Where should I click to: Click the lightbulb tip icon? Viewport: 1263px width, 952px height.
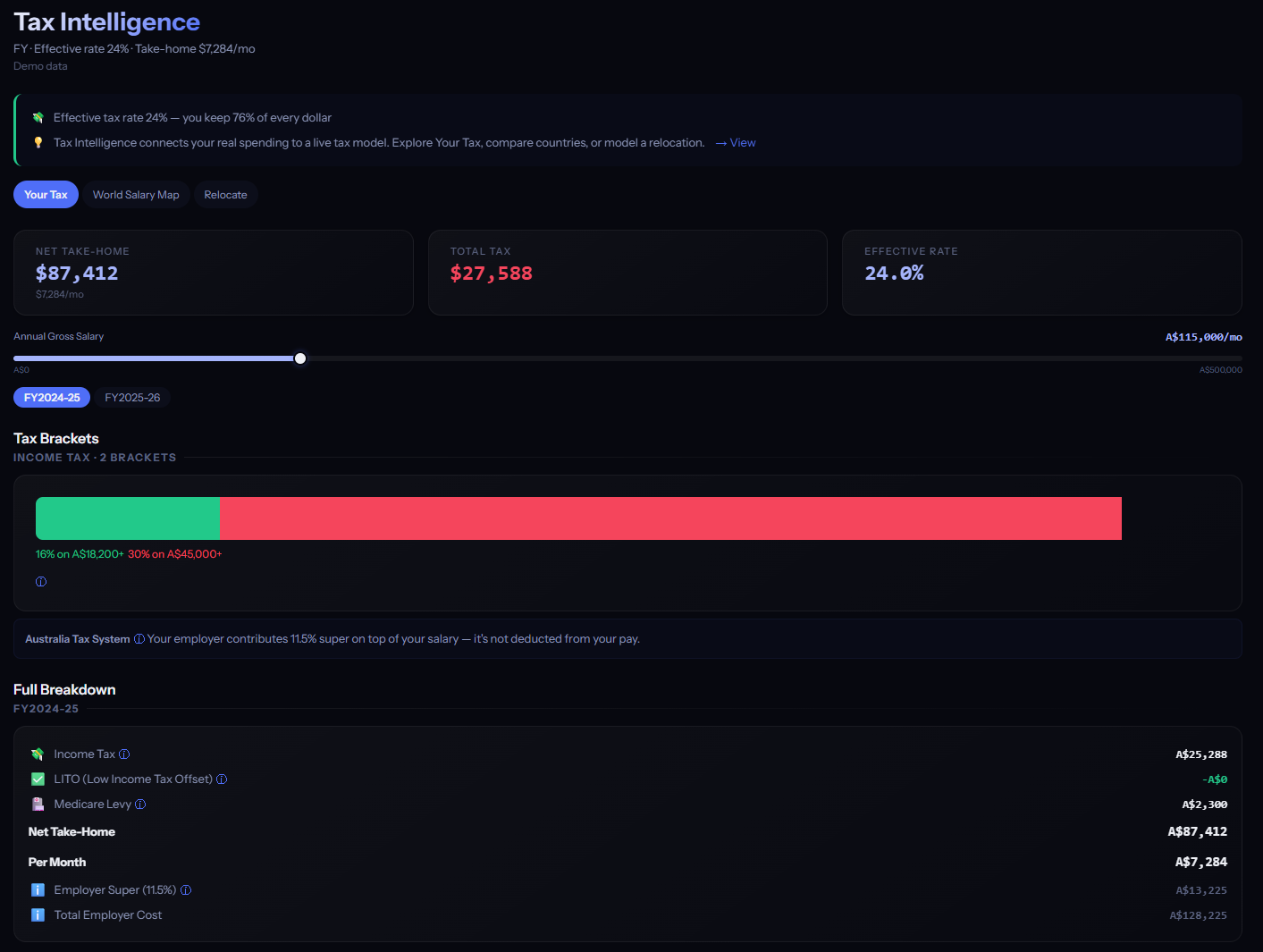[x=38, y=143]
